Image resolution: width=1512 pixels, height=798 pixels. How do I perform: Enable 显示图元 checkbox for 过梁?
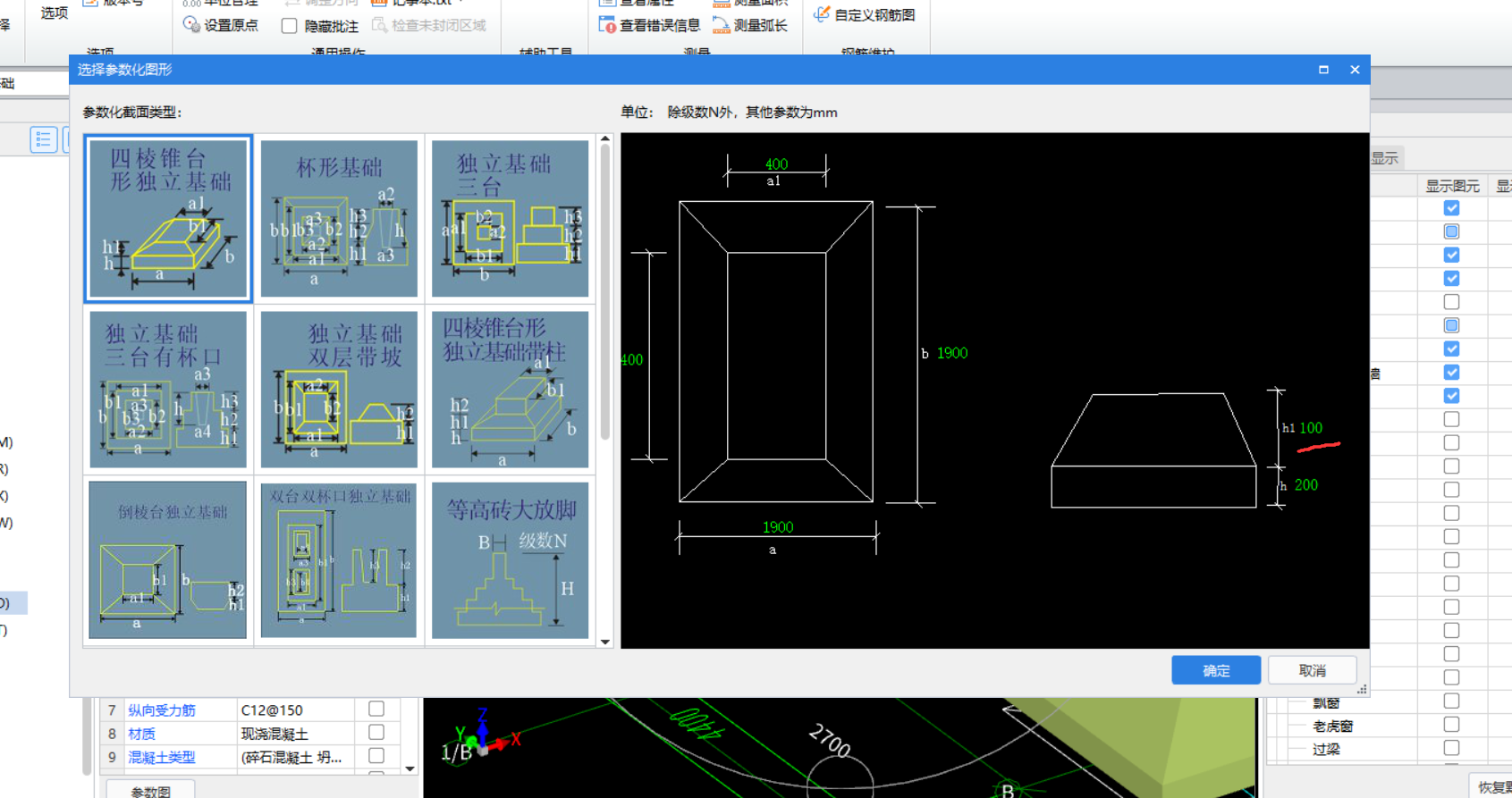point(1451,748)
